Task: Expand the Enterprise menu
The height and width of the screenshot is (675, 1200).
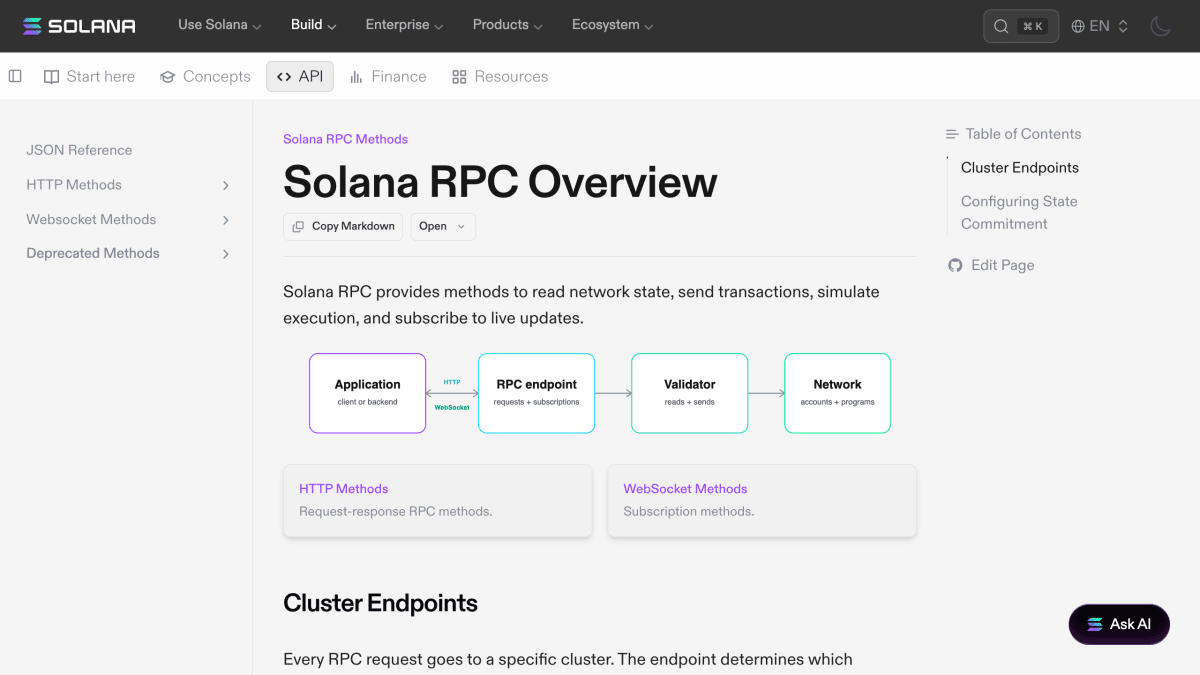Action: [x=405, y=25]
